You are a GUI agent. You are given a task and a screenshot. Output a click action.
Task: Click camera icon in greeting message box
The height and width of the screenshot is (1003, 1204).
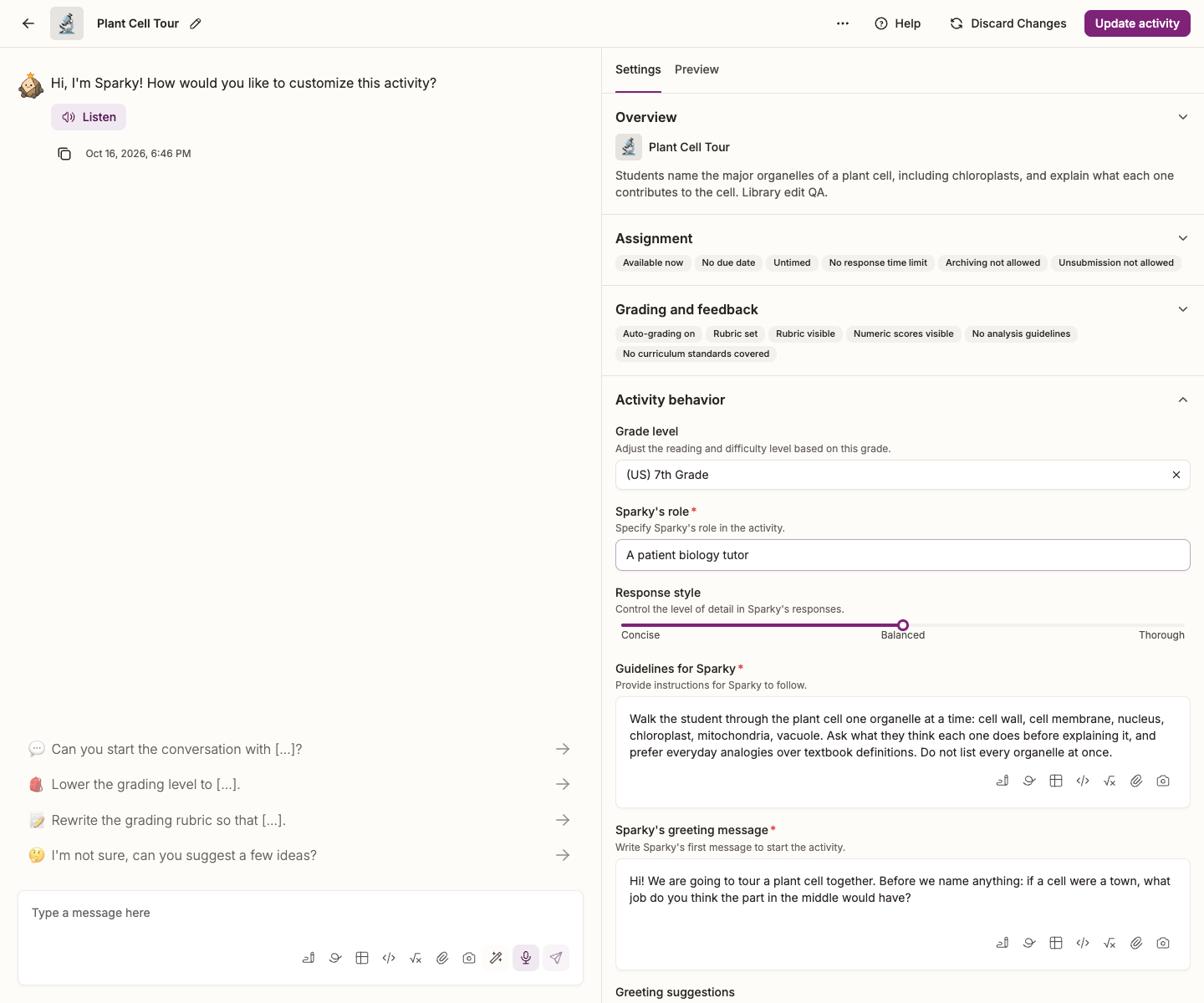coord(1163,943)
